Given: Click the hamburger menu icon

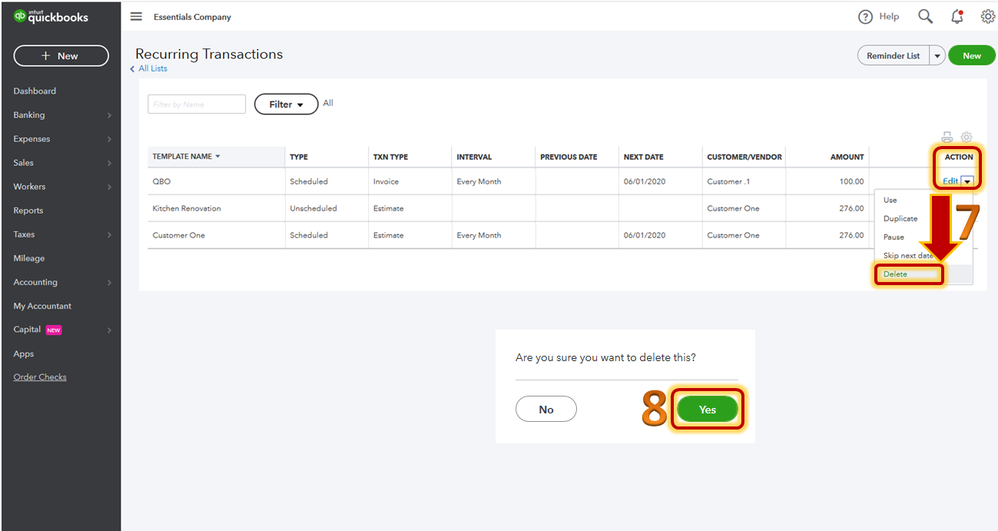Looking at the screenshot, I should point(136,17).
